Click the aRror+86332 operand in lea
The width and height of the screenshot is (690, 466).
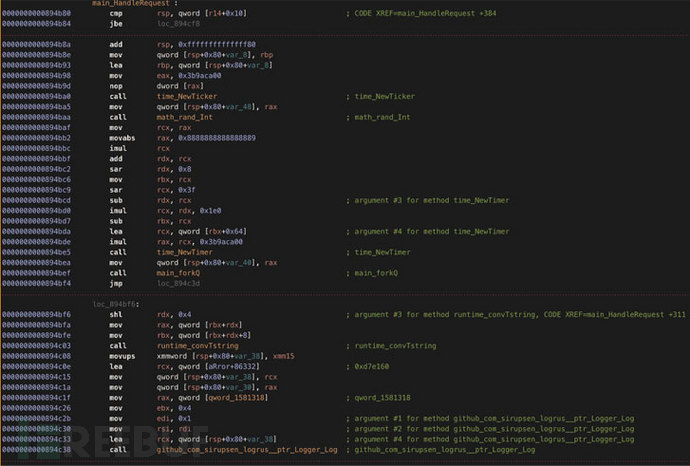pos(215,365)
